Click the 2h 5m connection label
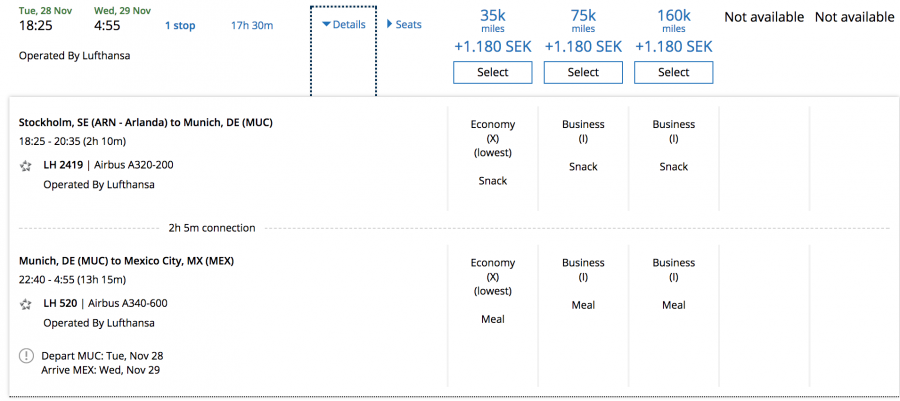This screenshot has width=900, height=401. 212,228
